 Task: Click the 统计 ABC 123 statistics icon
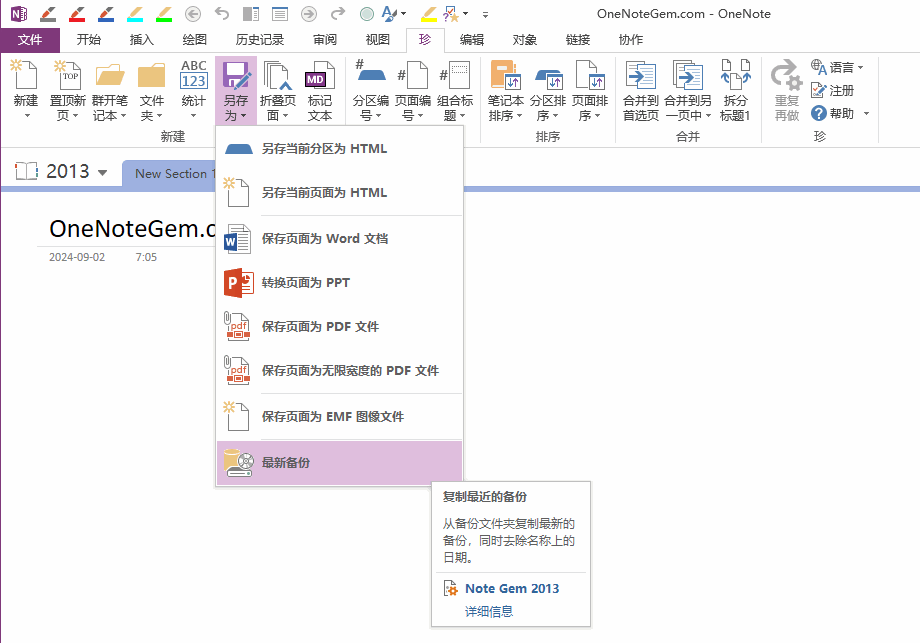(194, 75)
